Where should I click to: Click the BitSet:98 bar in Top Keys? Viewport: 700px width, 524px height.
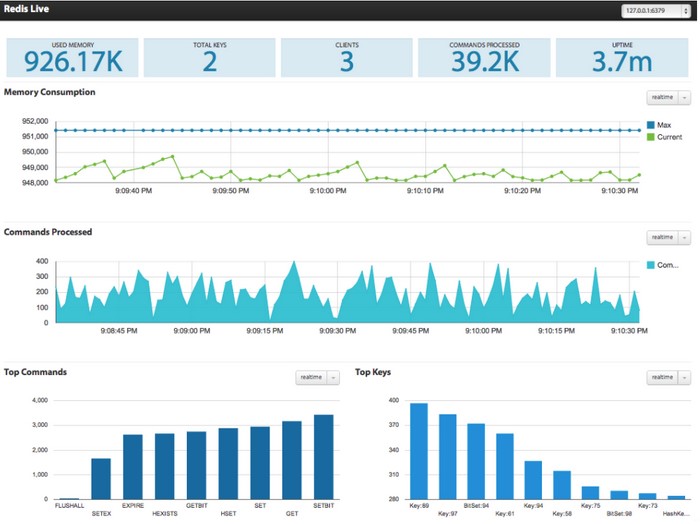pyautogui.click(x=619, y=495)
